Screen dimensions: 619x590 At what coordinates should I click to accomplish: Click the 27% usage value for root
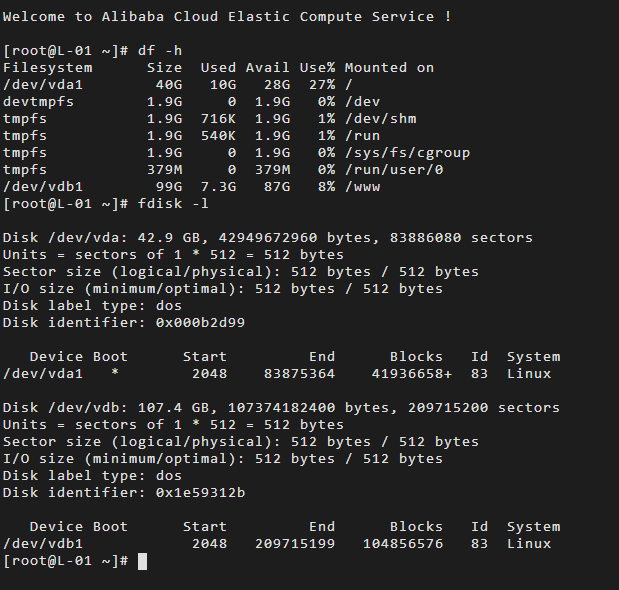click(322, 84)
